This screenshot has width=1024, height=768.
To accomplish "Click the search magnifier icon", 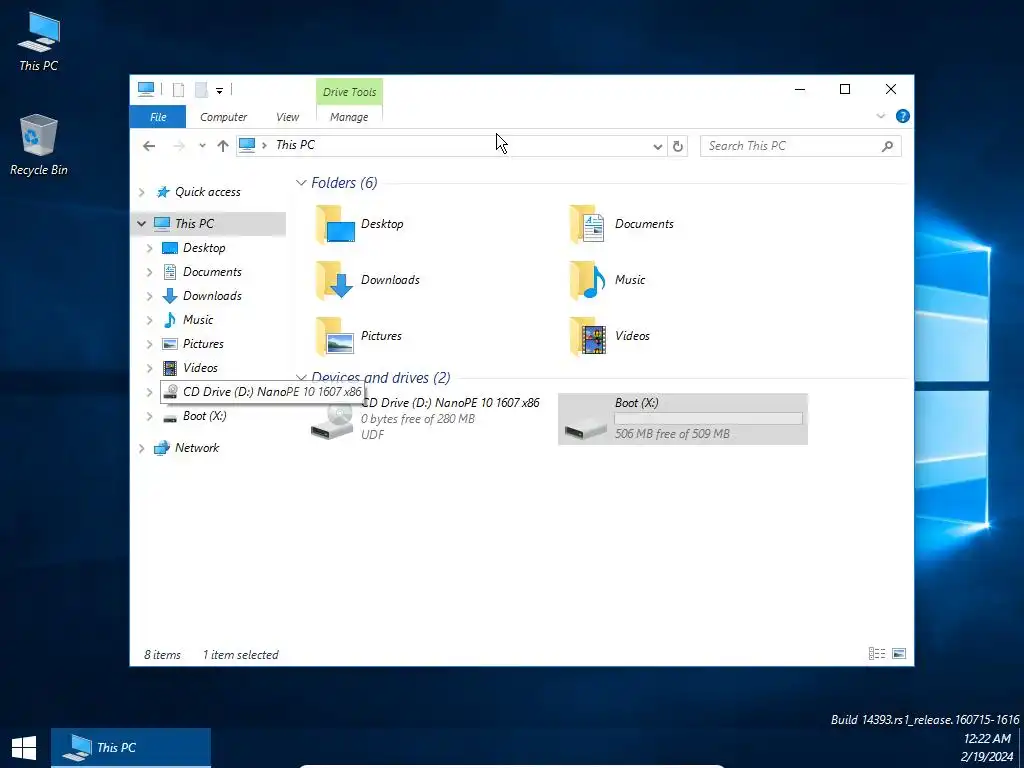I will click(887, 146).
